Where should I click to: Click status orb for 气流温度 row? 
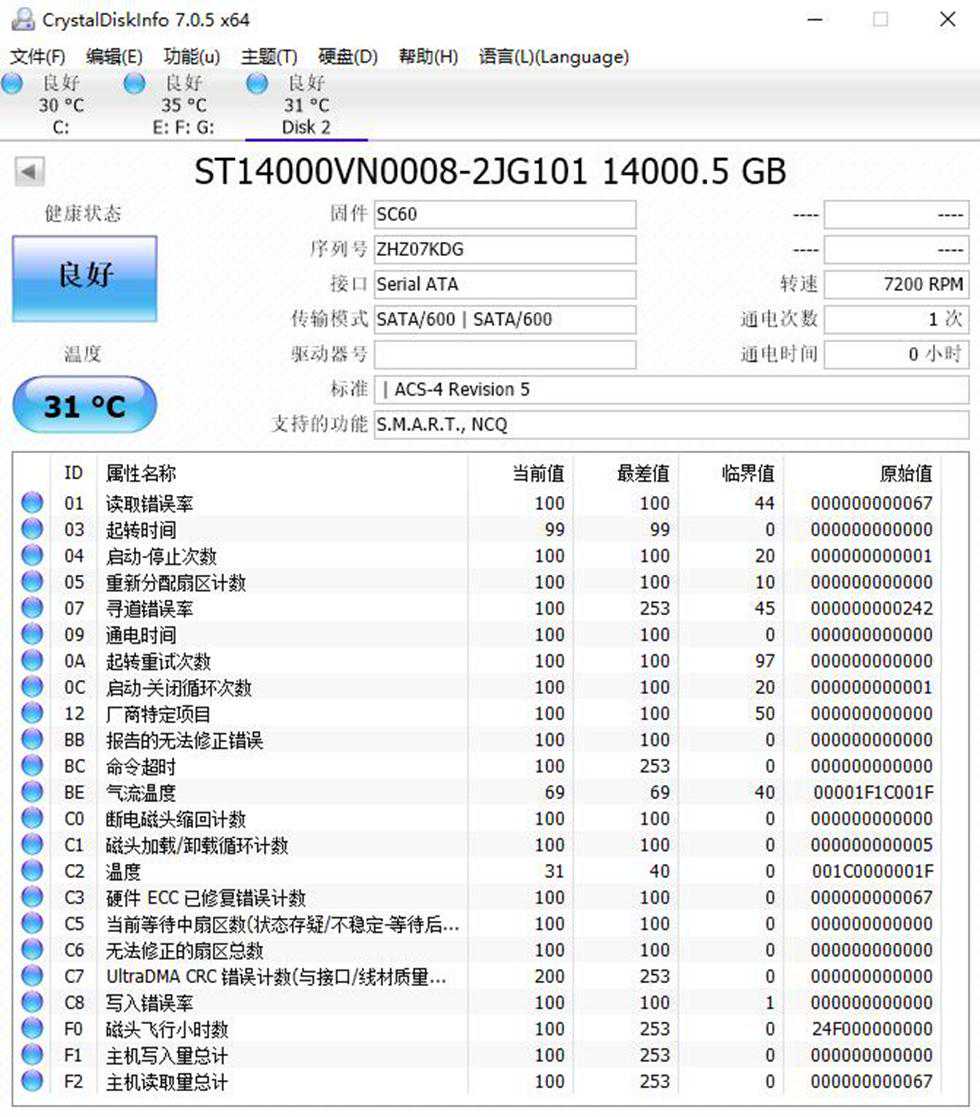pos(32,793)
